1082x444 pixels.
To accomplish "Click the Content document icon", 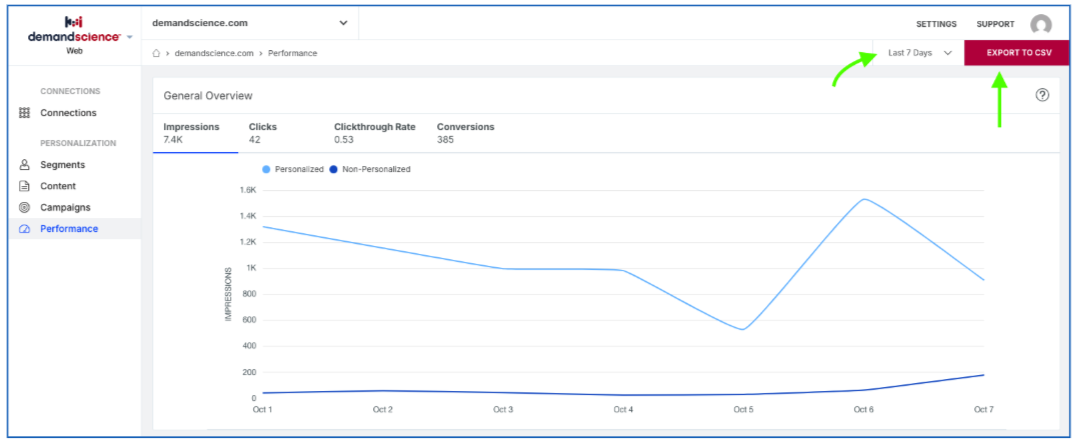I will pos(25,186).
